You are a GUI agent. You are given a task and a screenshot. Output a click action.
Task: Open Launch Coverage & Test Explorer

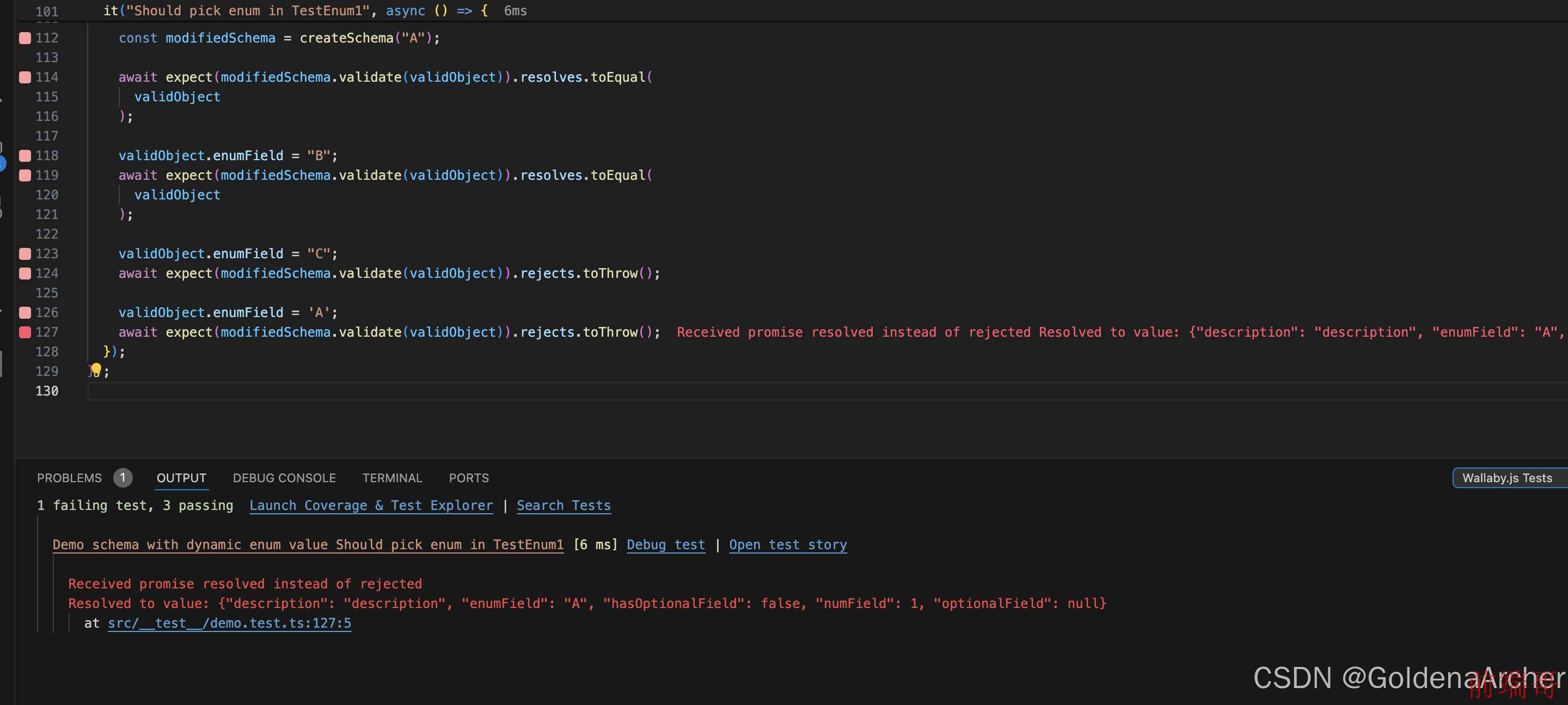[x=371, y=506]
